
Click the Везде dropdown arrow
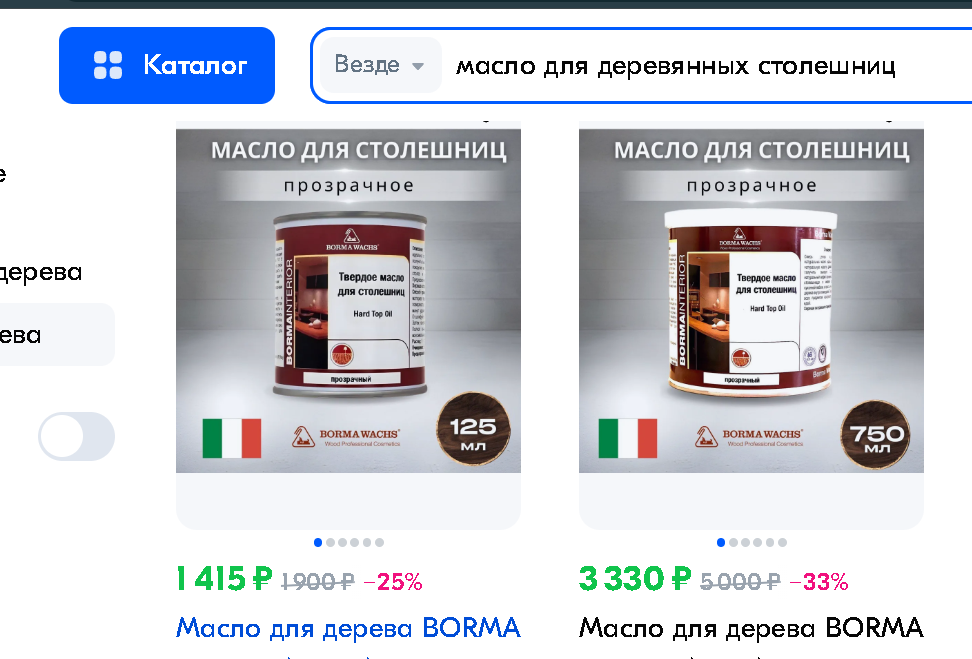pyautogui.click(x=418, y=66)
